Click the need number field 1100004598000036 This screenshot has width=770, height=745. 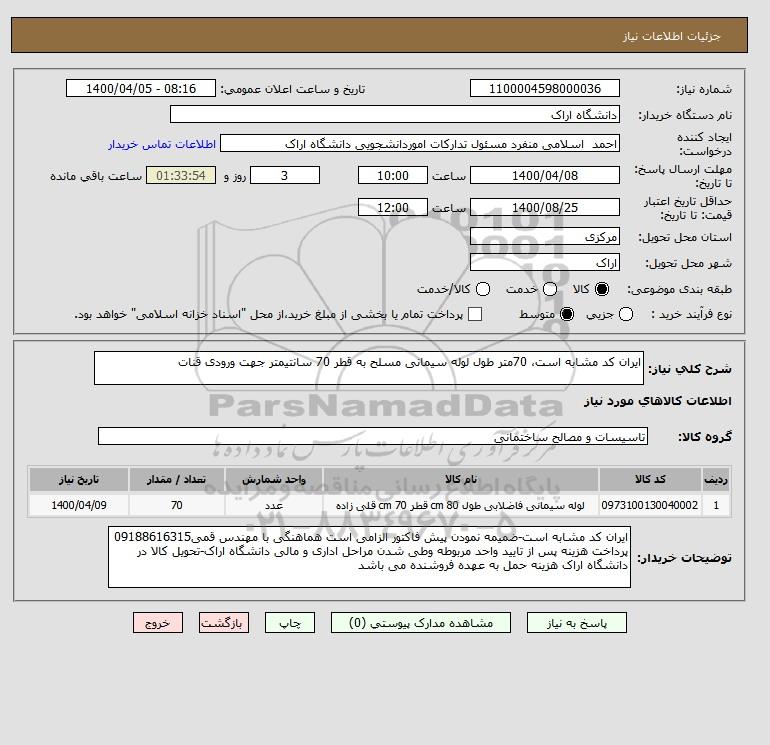(x=545, y=88)
